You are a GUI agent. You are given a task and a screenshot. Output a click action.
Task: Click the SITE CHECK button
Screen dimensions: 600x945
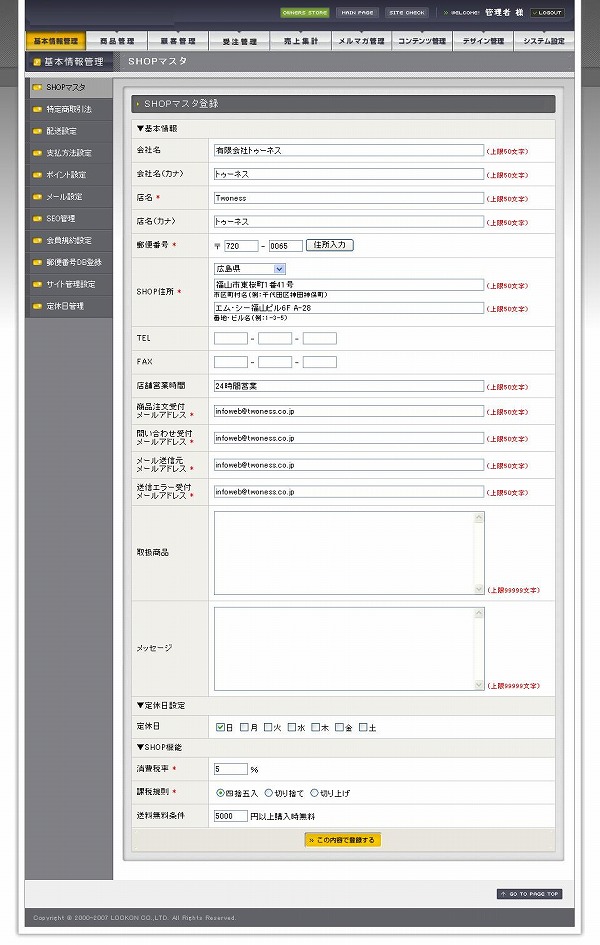pos(407,13)
